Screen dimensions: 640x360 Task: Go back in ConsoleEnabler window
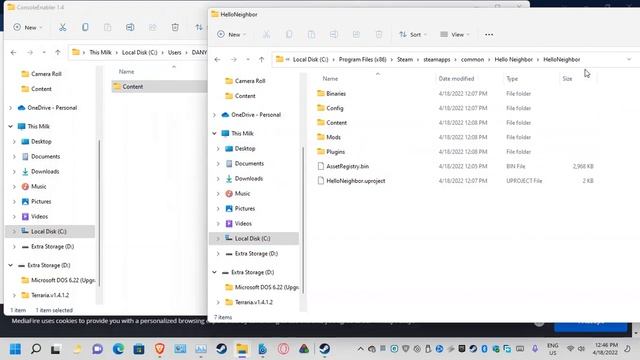(x=13, y=52)
